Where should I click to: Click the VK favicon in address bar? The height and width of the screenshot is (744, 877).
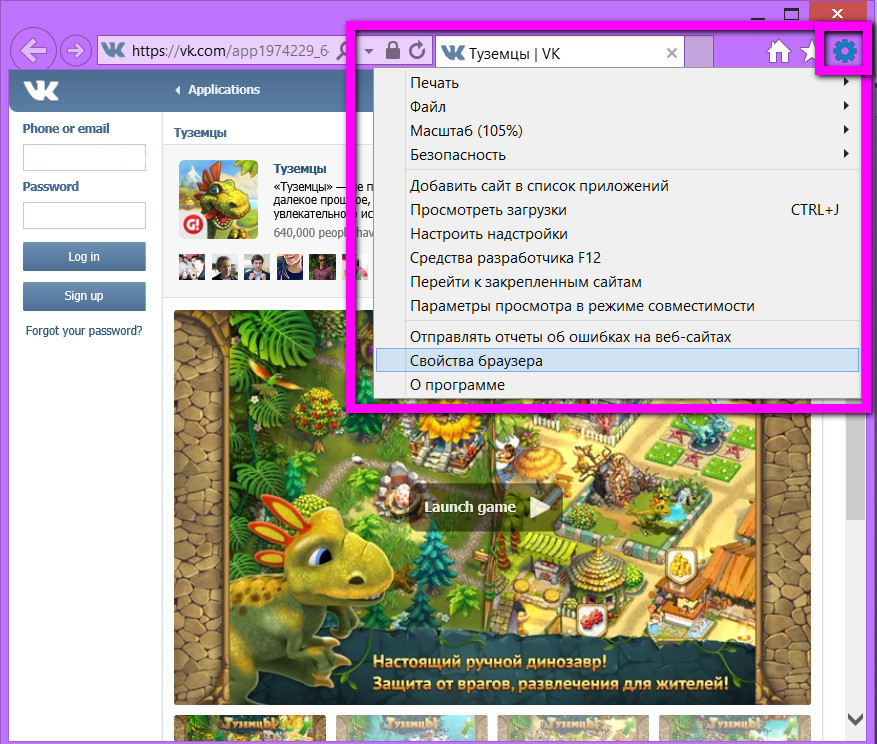[114, 50]
